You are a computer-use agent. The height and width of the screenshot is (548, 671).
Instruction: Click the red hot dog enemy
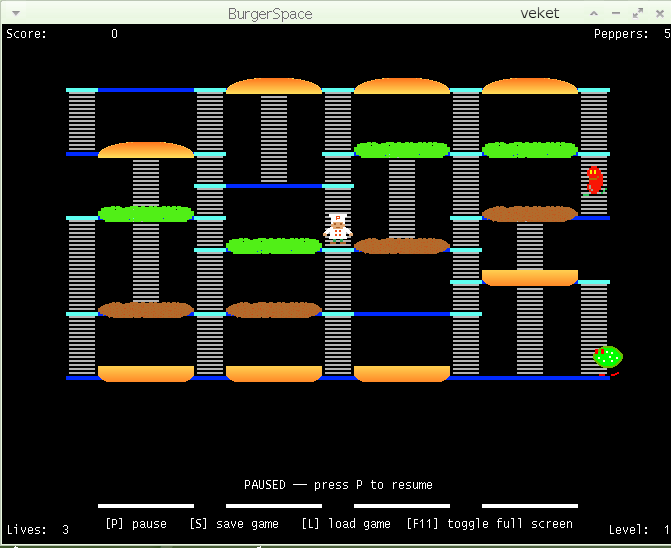point(594,181)
